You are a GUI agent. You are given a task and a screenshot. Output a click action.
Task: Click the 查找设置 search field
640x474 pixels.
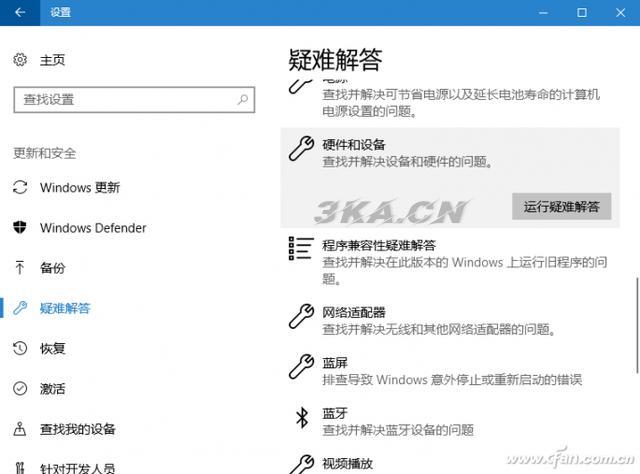click(x=134, y=100)
